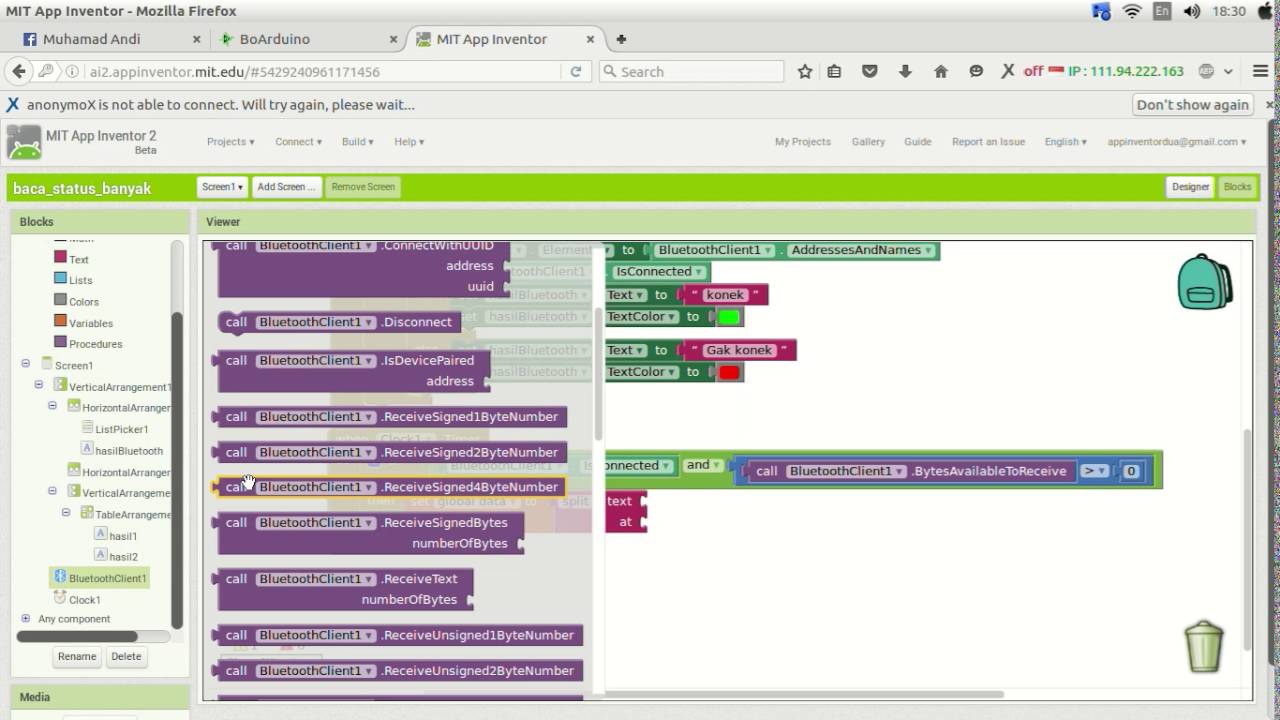Click the red color block
The width and height of the screenshot is (1280, 720).
pos(729,372)
